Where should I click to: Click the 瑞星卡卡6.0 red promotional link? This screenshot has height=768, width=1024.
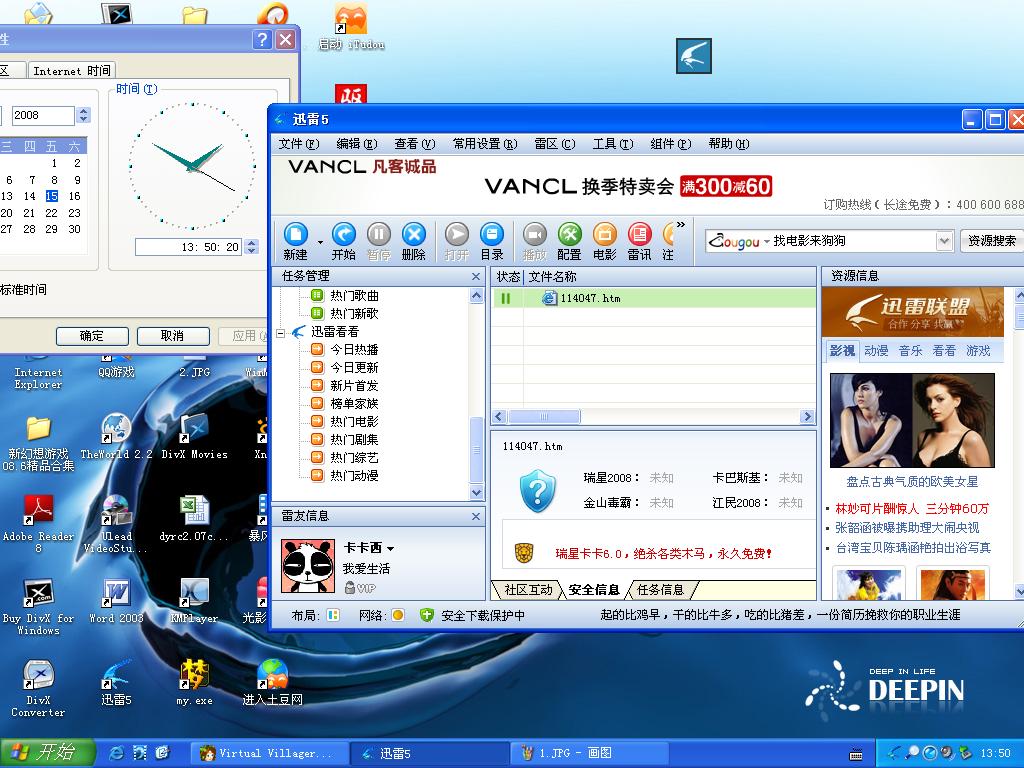point(664,554)
